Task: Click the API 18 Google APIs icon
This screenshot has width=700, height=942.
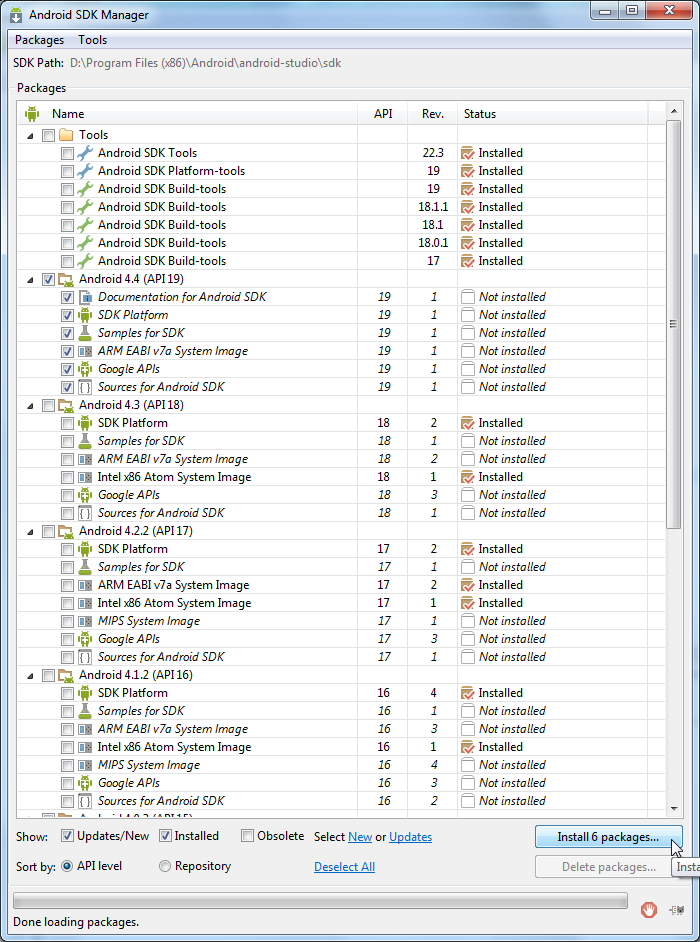Action: (85, 495)
